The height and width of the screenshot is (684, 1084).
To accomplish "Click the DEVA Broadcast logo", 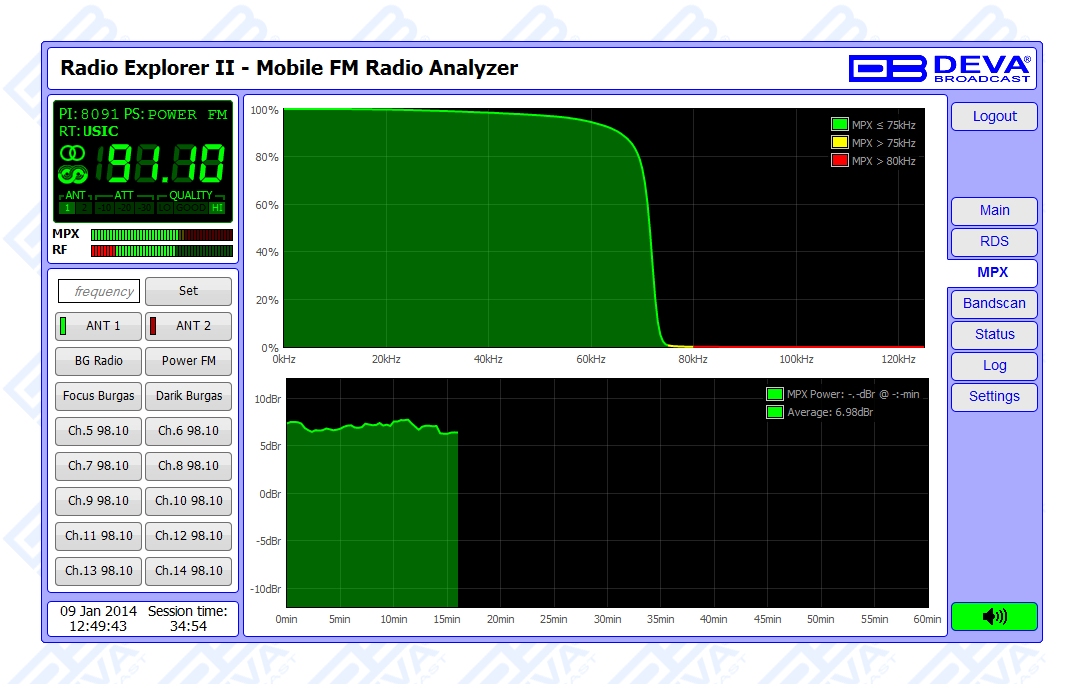I will click(x=939, y=68).
